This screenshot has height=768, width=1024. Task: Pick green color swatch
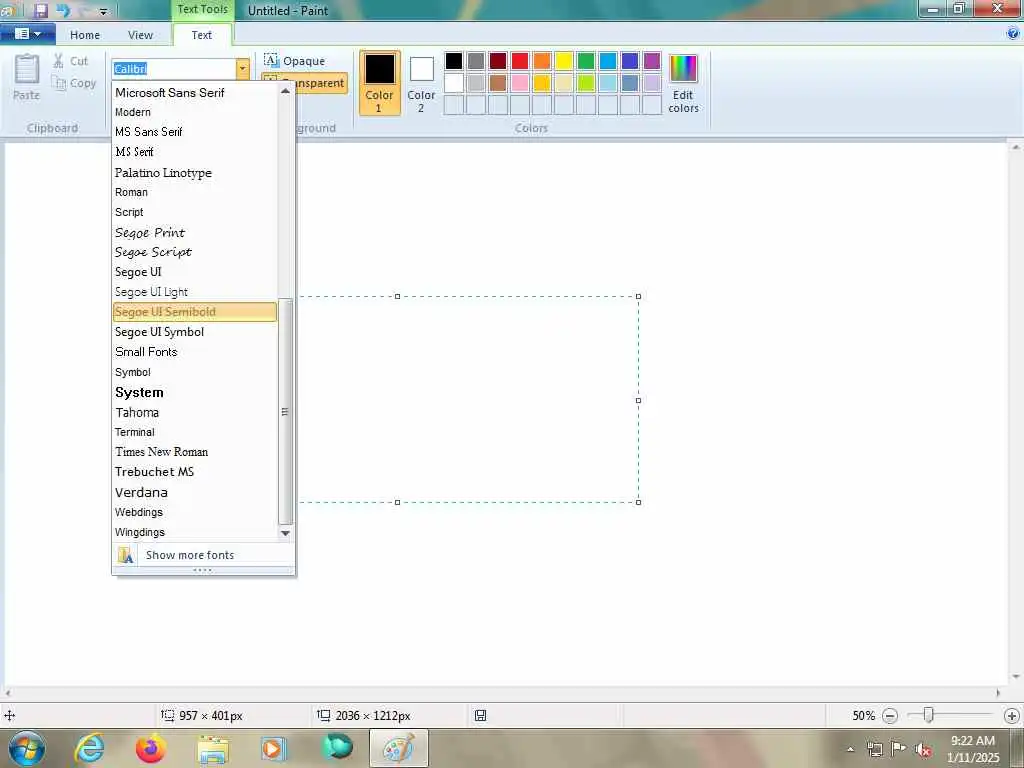(x=586, y=61)
